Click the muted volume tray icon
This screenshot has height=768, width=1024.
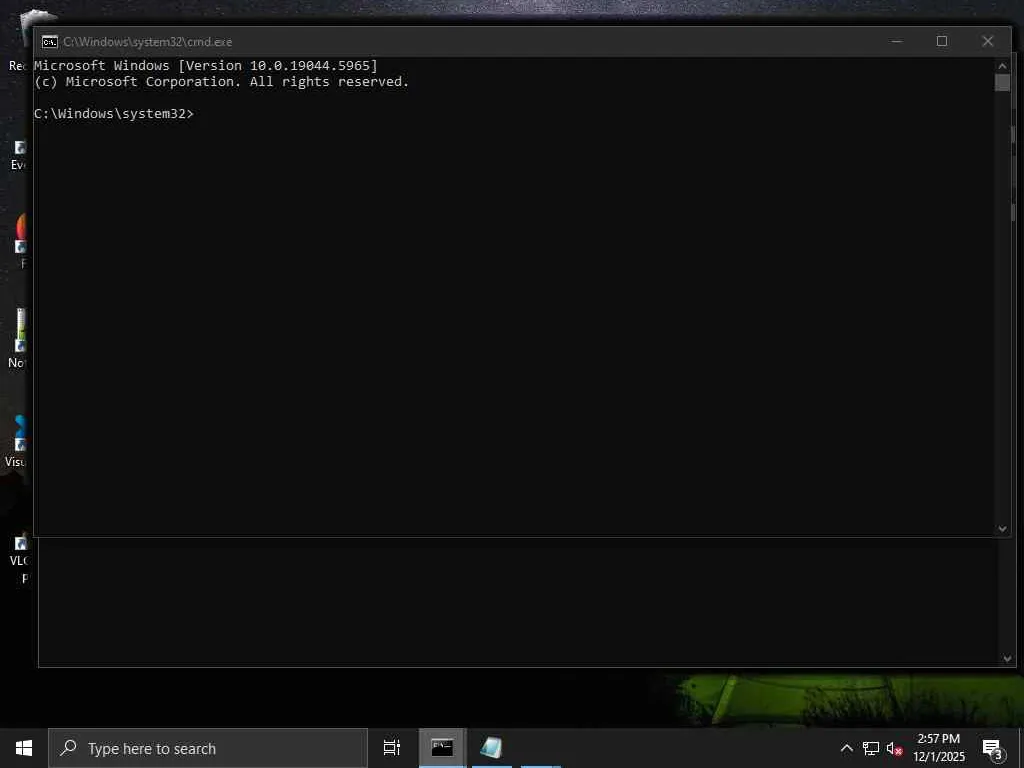point(894,749)
